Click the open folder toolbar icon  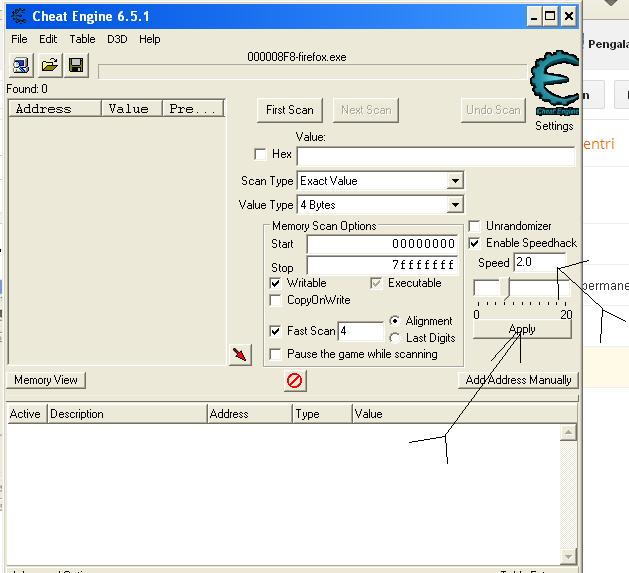point(49,65)
